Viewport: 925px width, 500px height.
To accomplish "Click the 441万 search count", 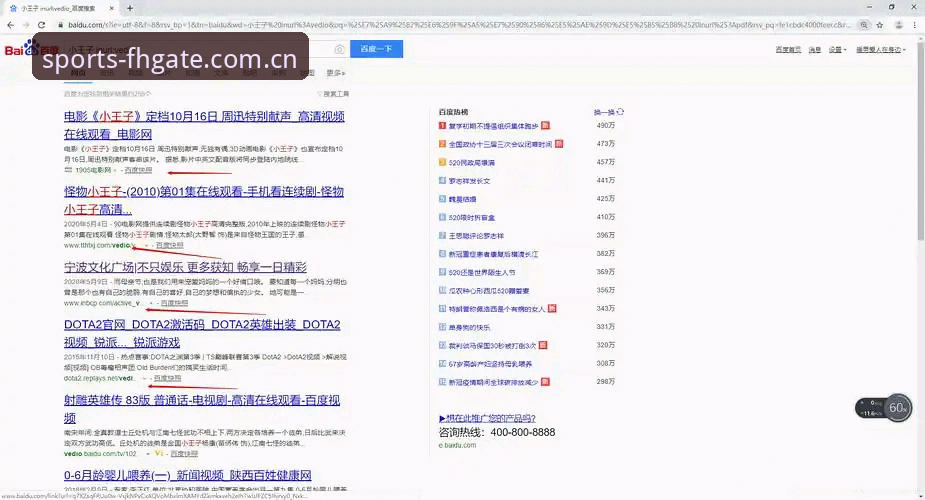I will point(605,180).
